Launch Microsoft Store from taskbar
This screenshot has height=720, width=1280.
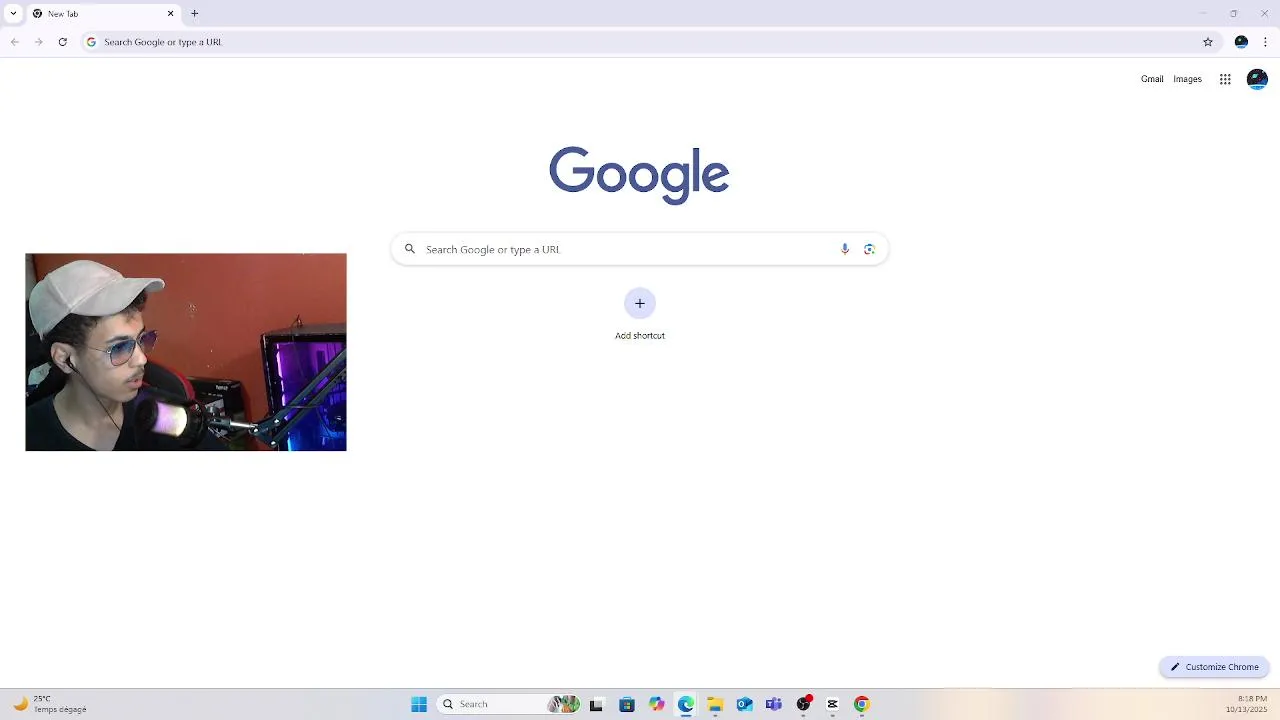pyautogui.click(x=627, y=704)
